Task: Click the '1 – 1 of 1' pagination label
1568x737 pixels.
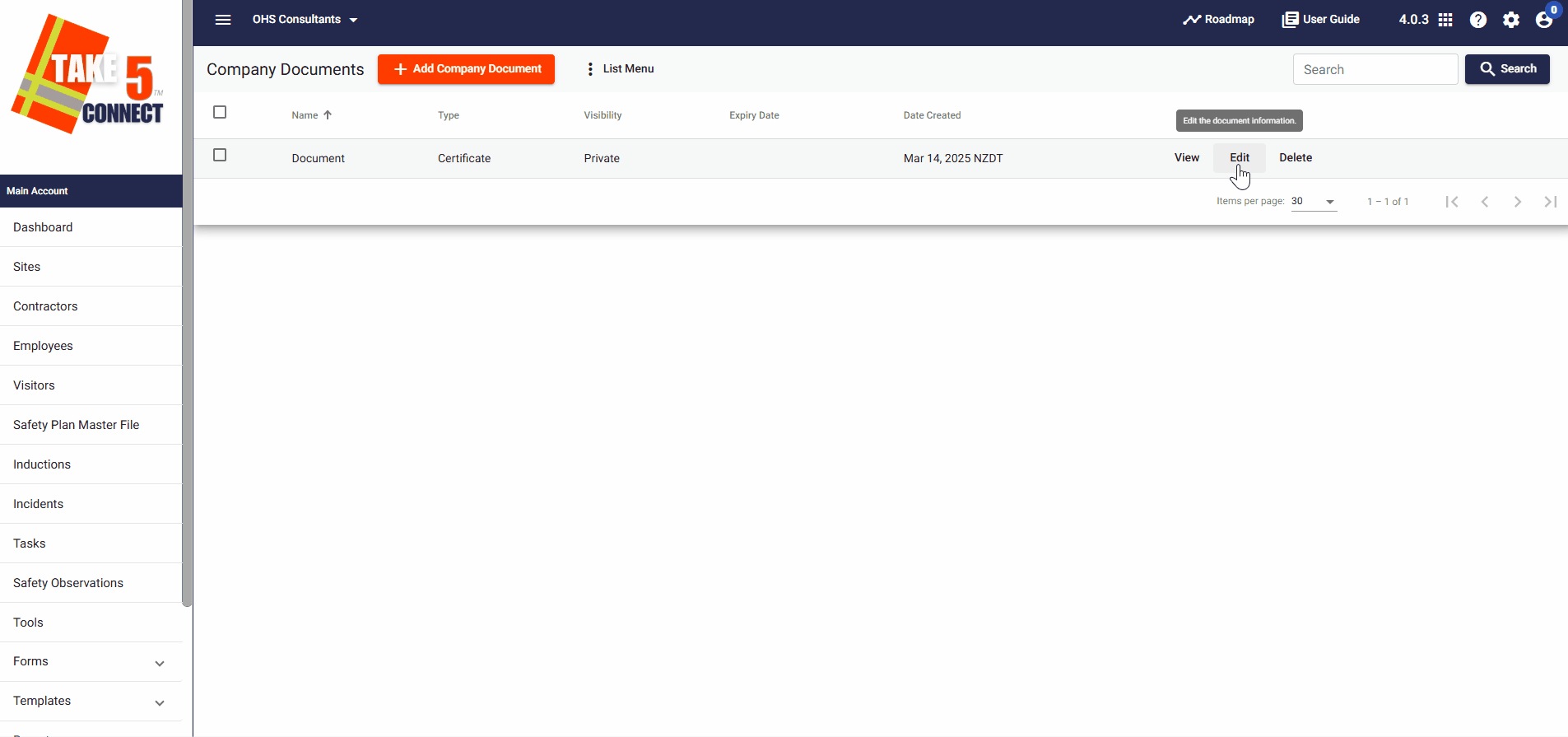Action: pyautogui.click(x=1388, y=202)
